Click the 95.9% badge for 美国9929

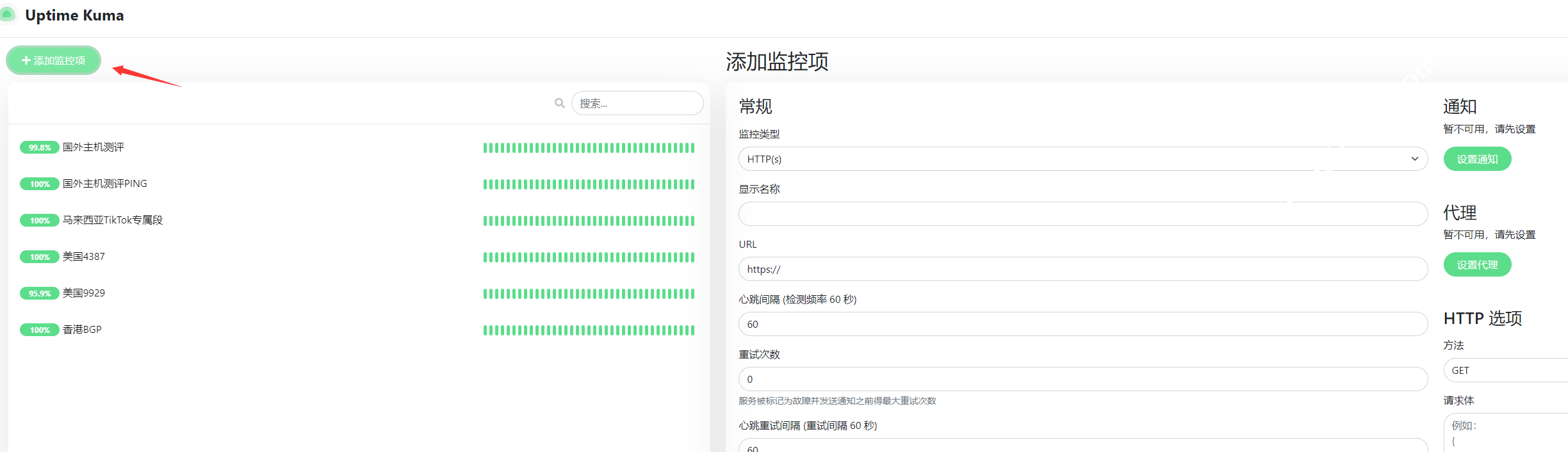pos(39,293)
